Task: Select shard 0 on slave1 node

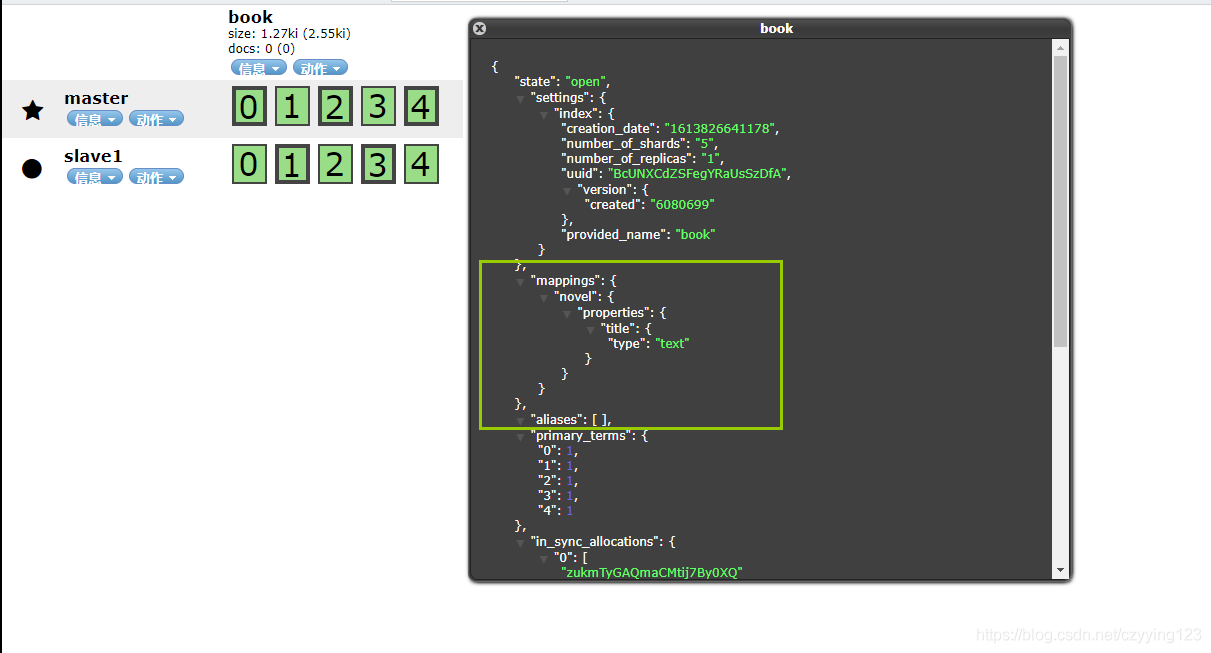Action: (249, 164)
